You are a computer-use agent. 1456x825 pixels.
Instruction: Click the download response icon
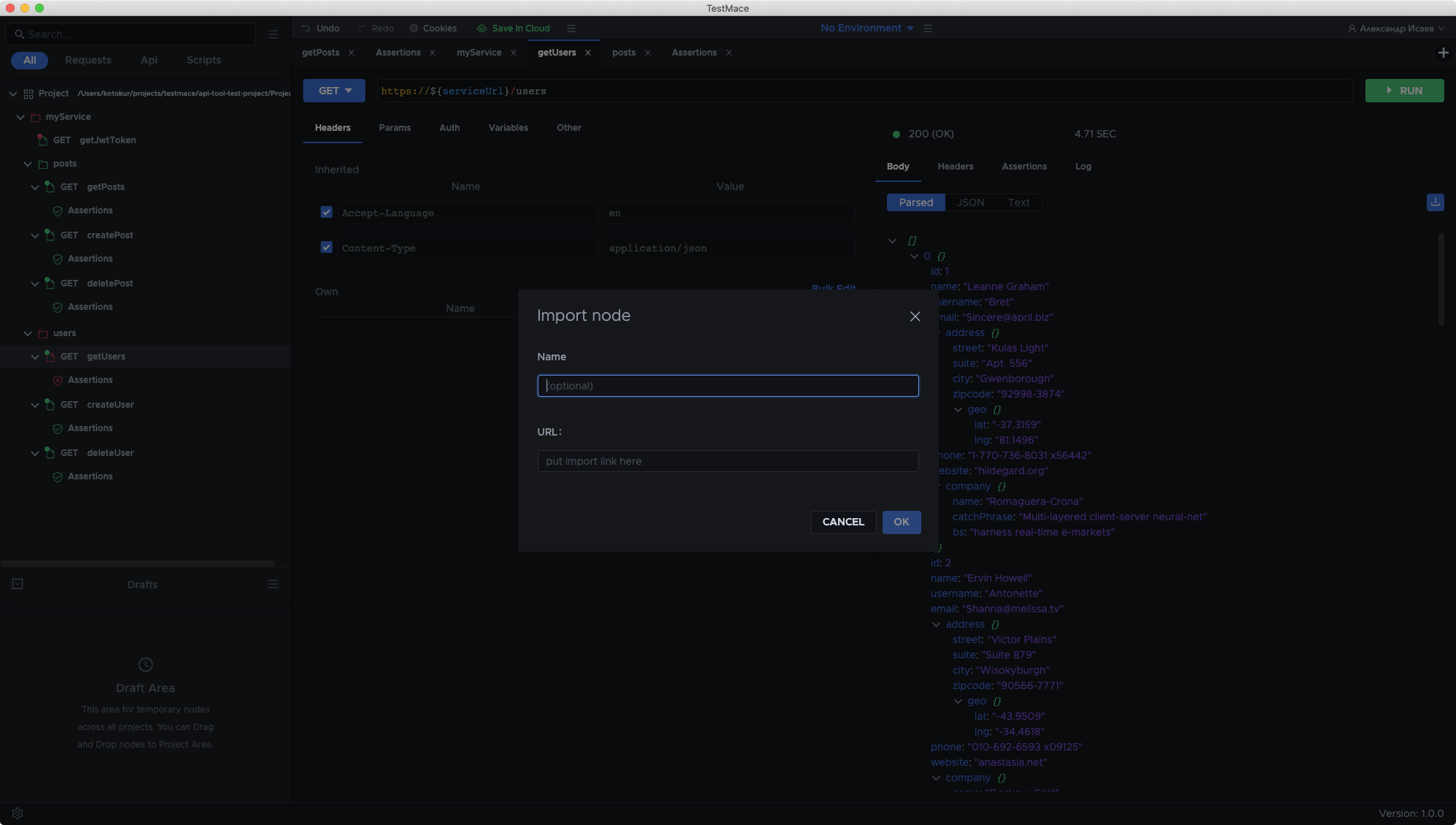point(1435,202)
